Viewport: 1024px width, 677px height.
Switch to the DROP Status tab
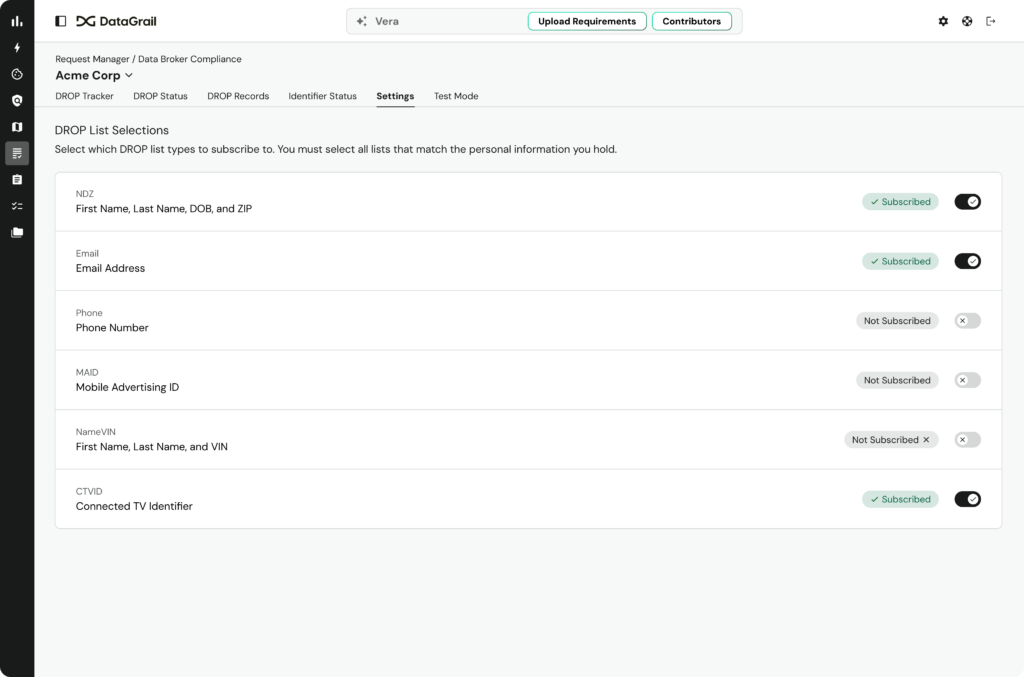[x=160, y=96]
